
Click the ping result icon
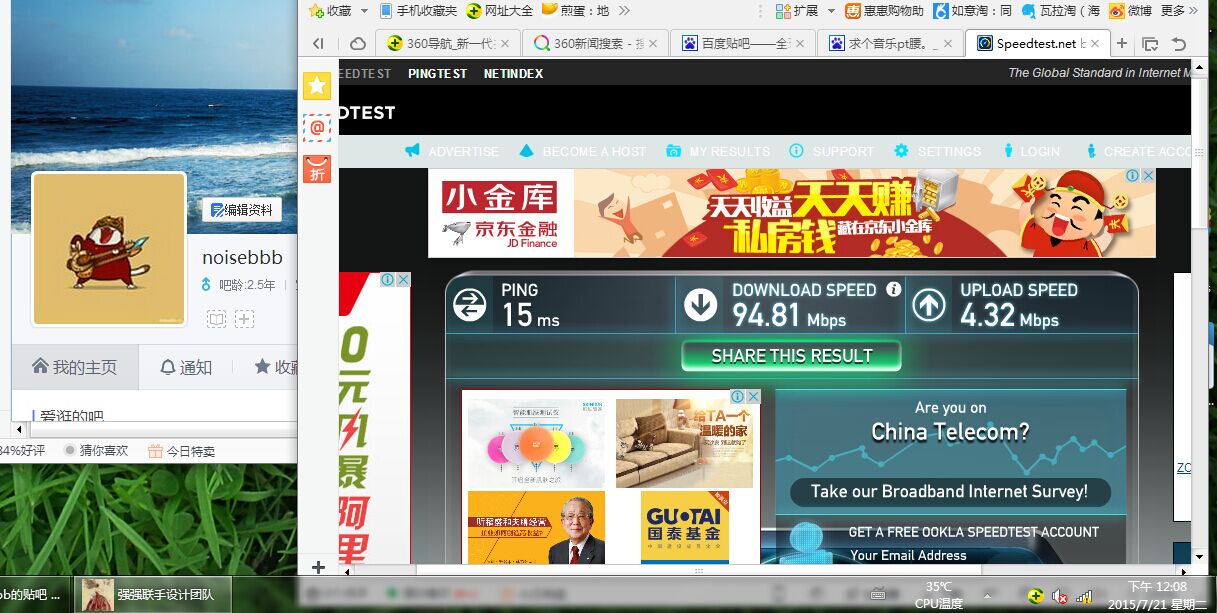[x=469, y=305]
